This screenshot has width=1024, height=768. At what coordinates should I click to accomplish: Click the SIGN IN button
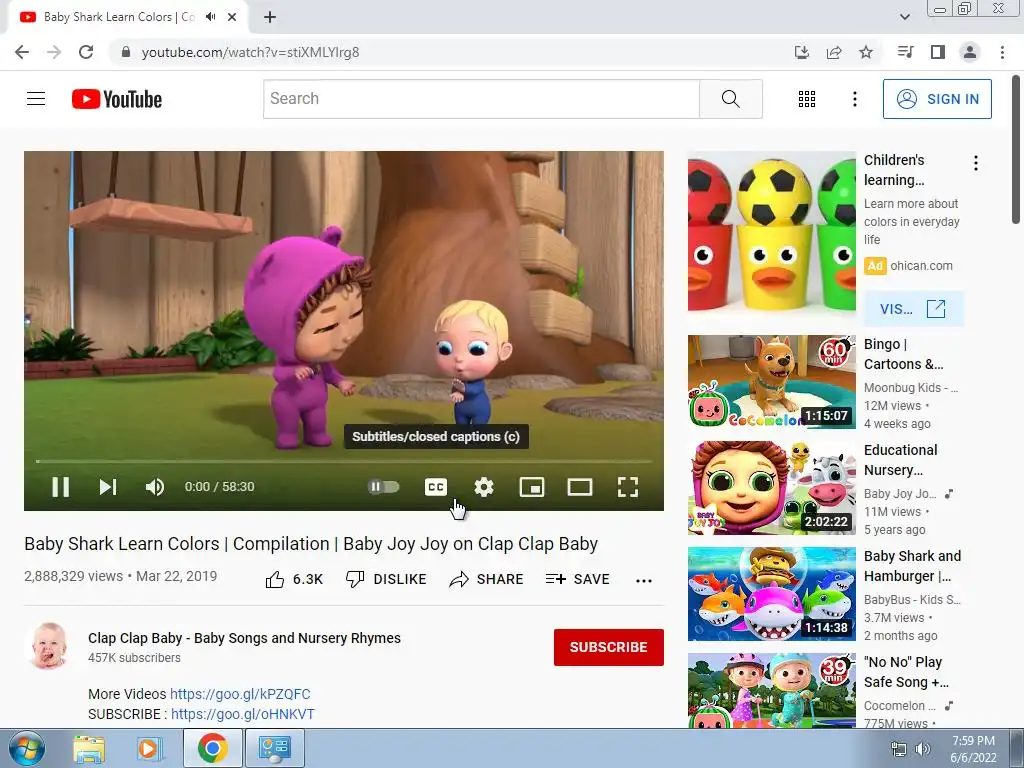937,99
